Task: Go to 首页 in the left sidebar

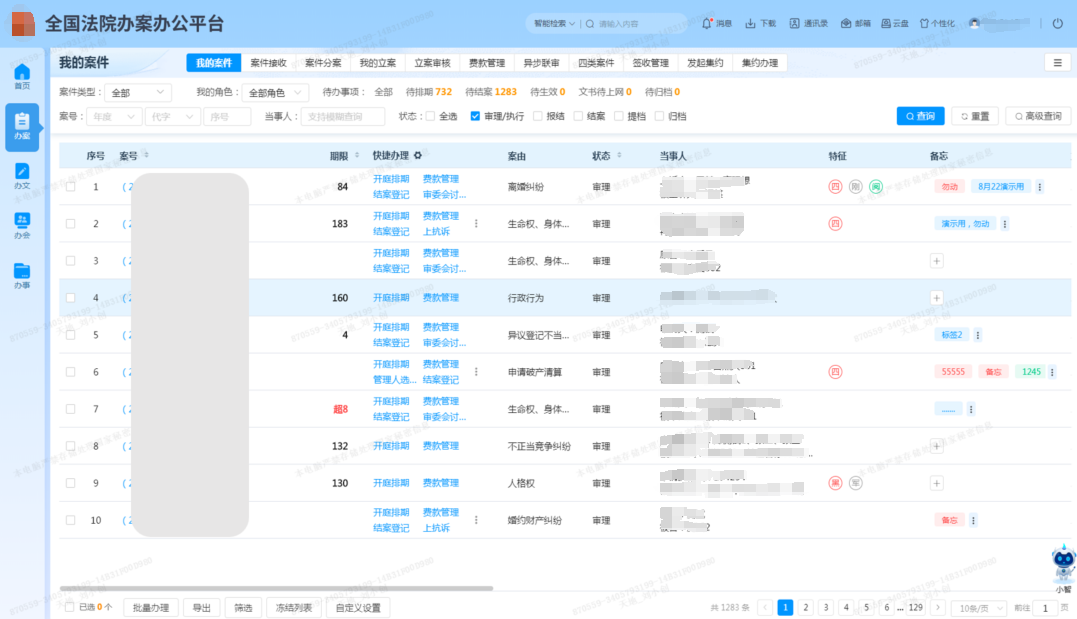Action: pyautogui.click(x=22, y=75)
